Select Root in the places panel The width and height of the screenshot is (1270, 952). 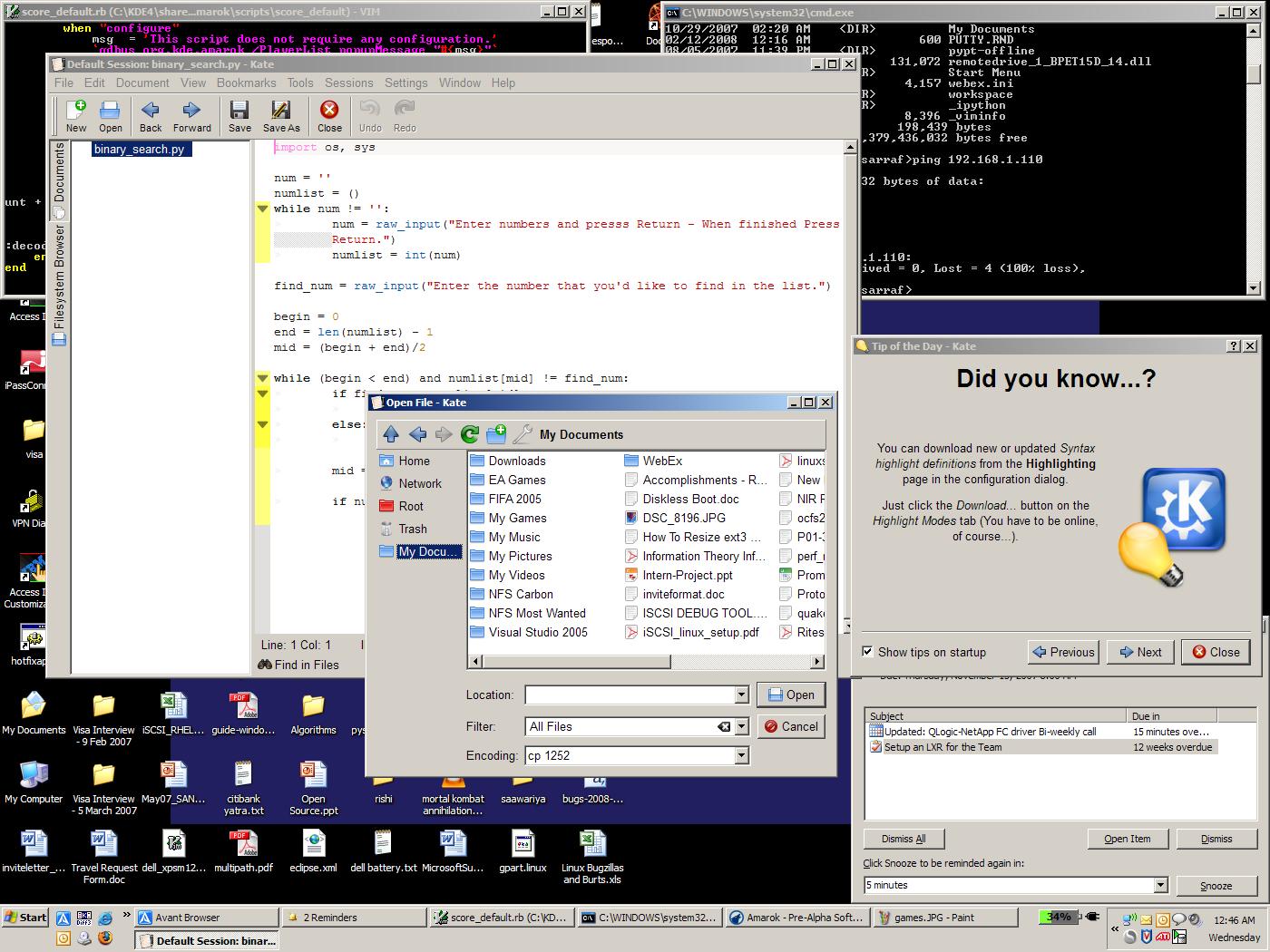click(x=402, y=506)
